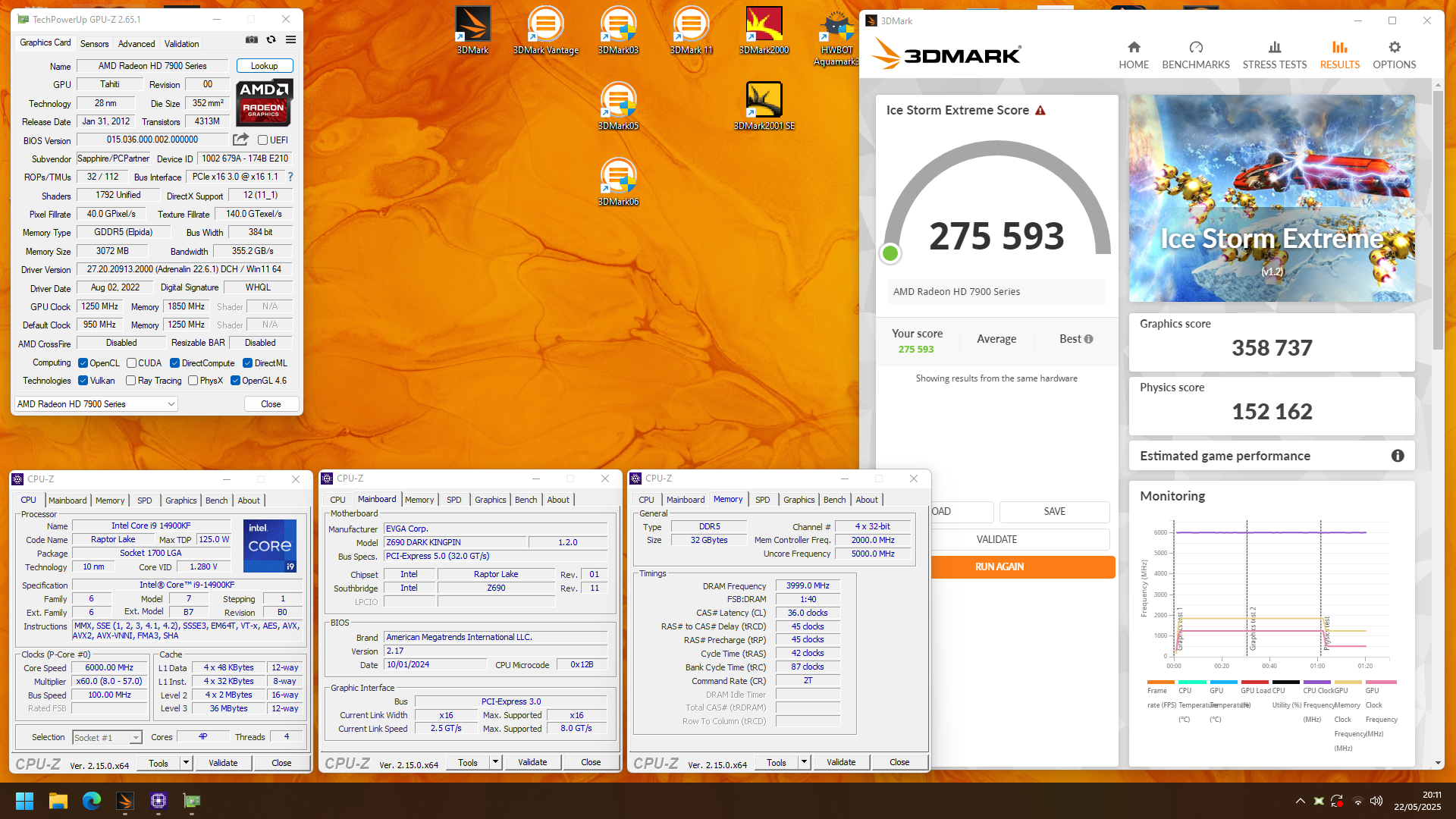Go to 3DMark HOME
This screenshot has height=819, width=1456.
(1134, 55)
